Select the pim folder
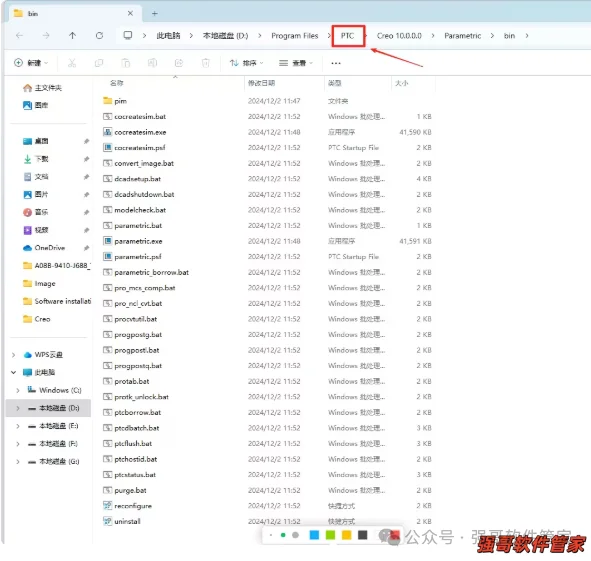Viewport: 591px width, 561px height. pos(115,101)
